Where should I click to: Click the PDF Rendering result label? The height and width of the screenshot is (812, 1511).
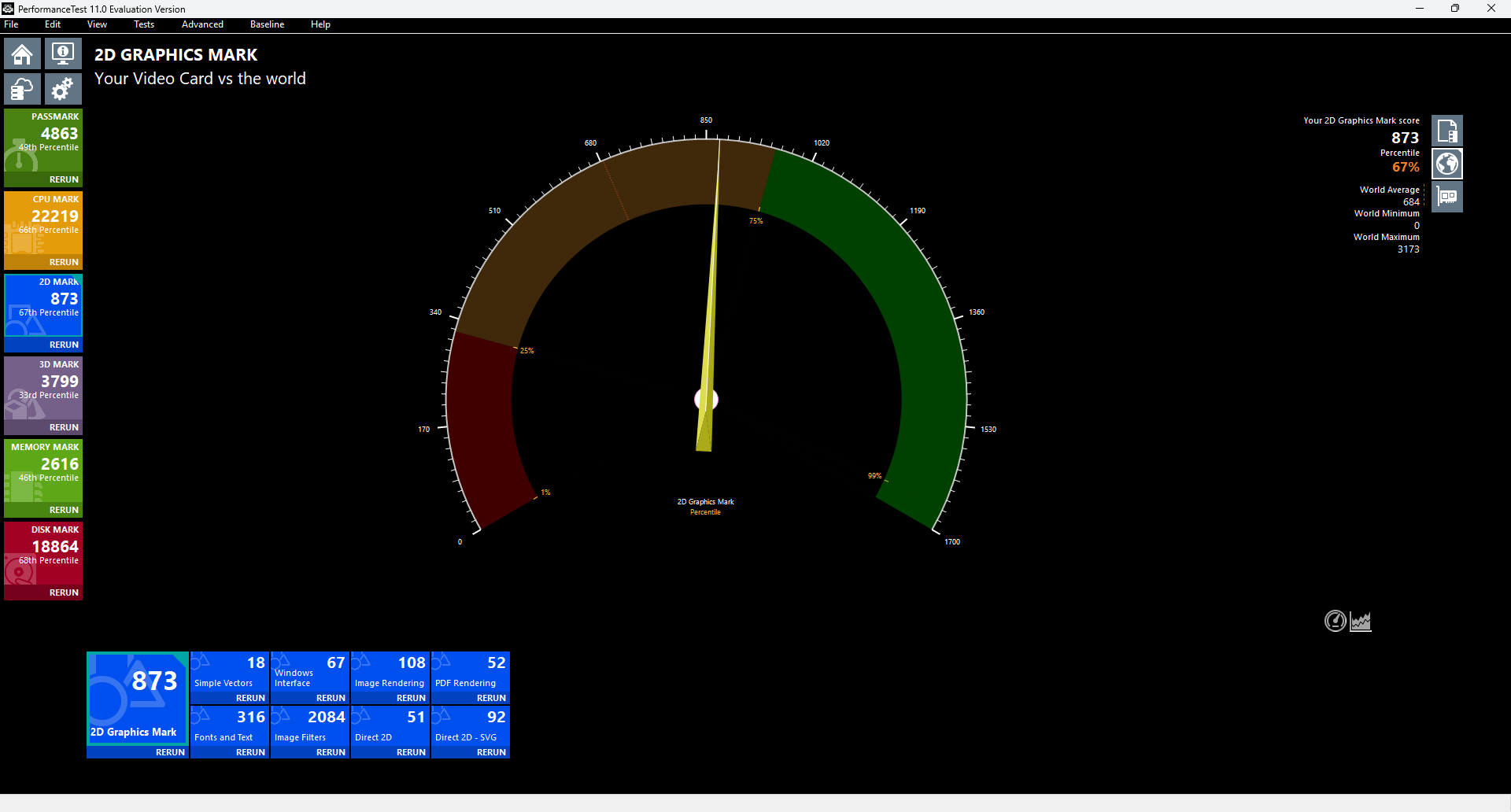tap(465, 683)
